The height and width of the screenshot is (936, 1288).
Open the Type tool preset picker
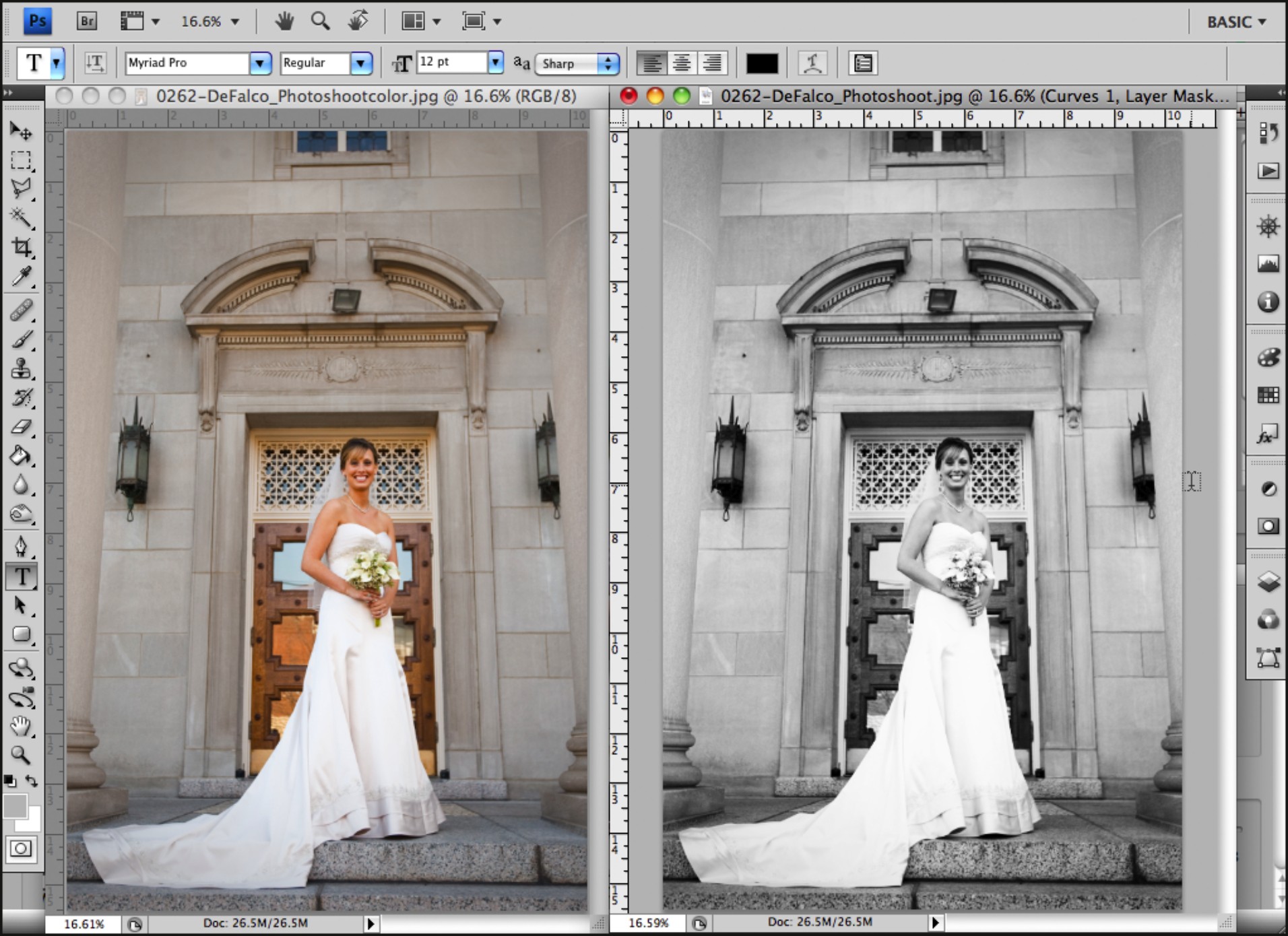point(57,63)
